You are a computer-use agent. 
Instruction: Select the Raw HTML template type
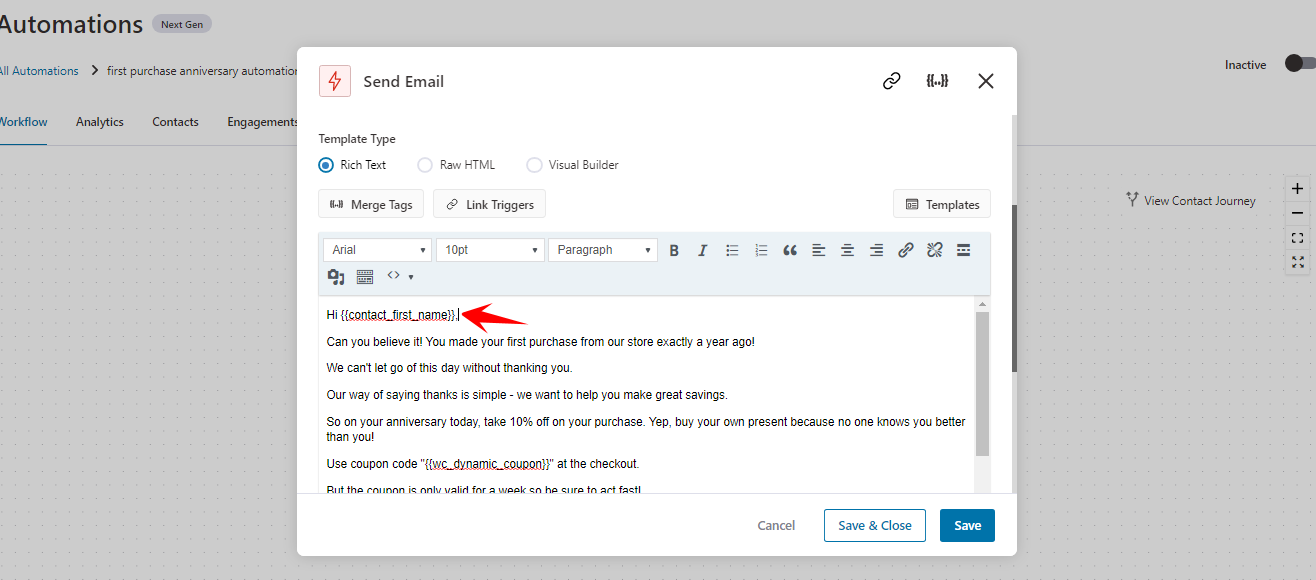(x=425, y=165)
